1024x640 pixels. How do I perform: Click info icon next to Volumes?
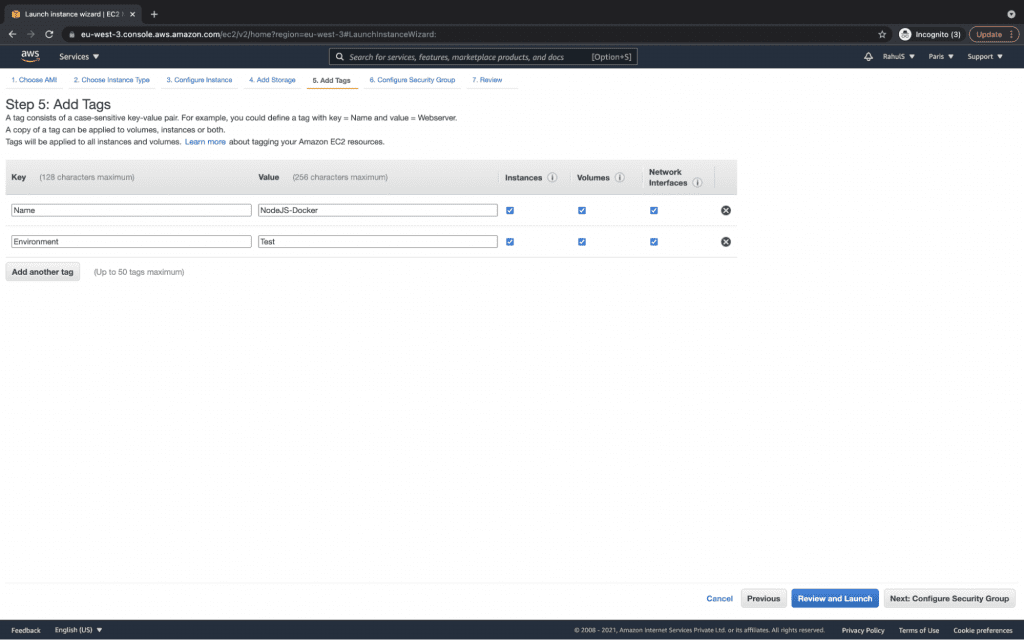(x=620, y=178)
